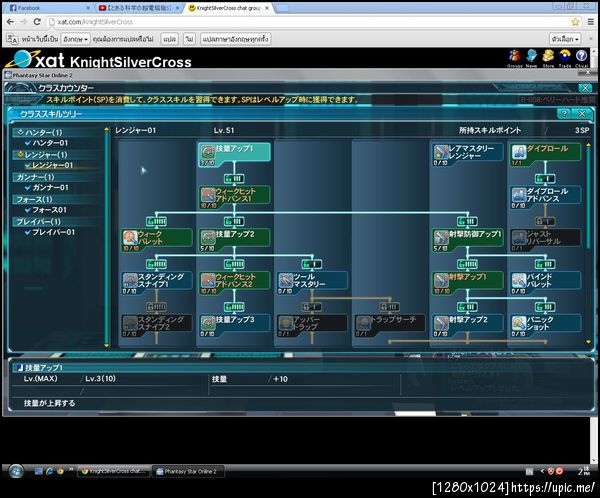Select the アッパートラップ locked skill

[x=312, y=324]
